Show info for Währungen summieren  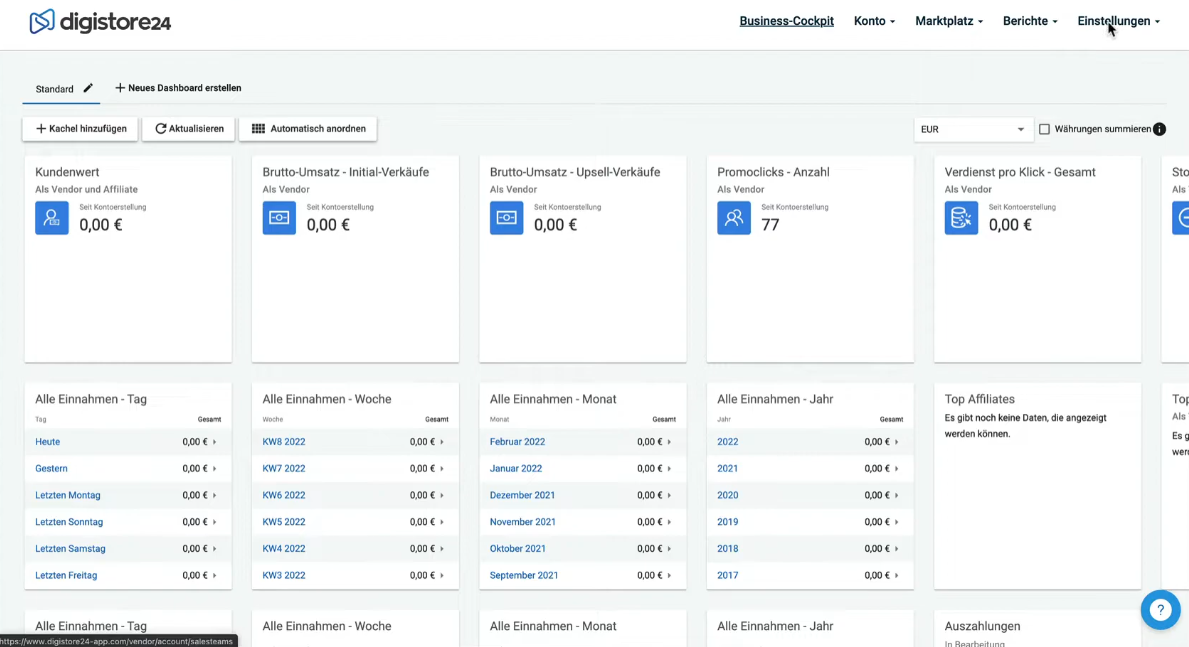point(1159,129)
